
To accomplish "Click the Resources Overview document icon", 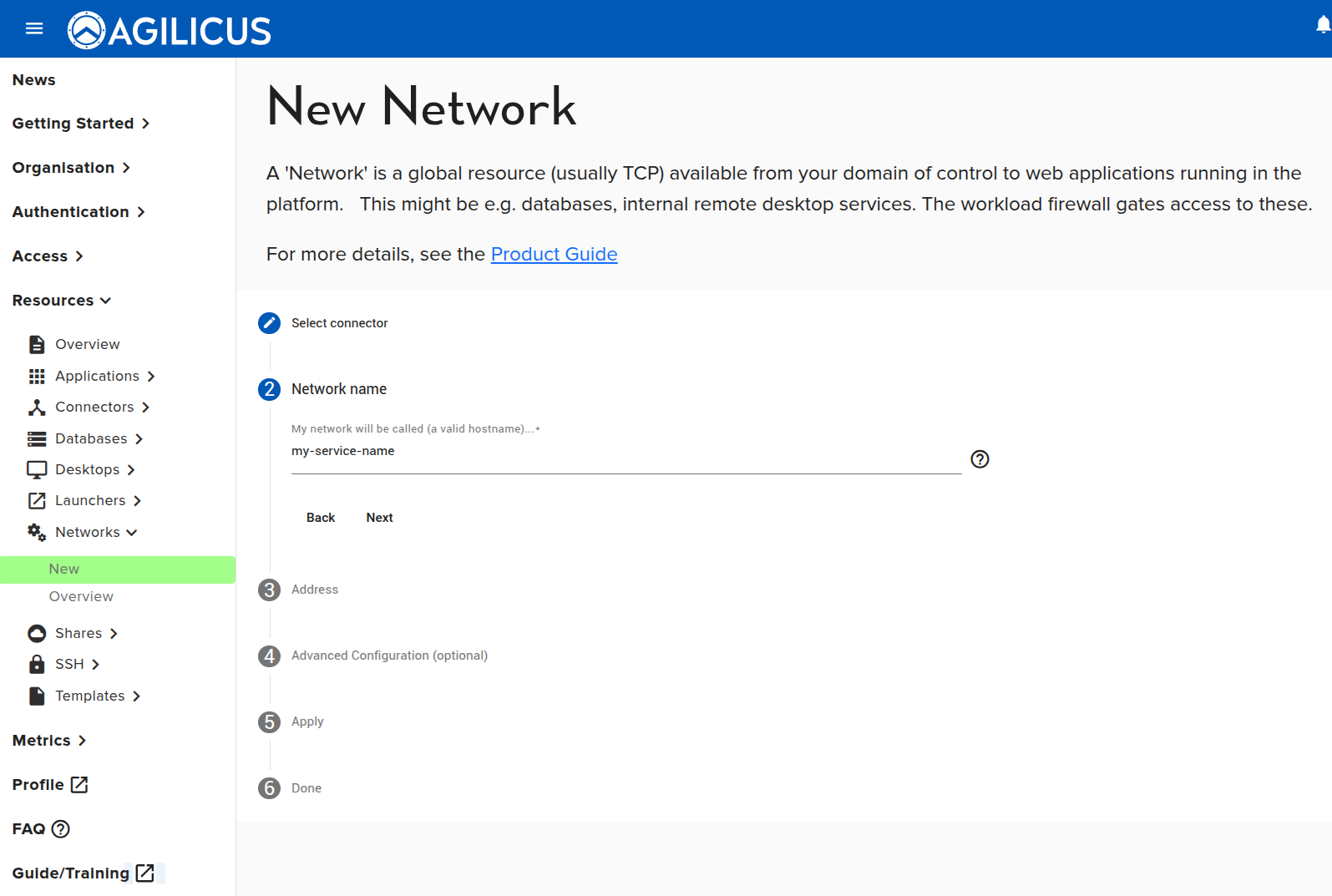I will coord(37,344).
